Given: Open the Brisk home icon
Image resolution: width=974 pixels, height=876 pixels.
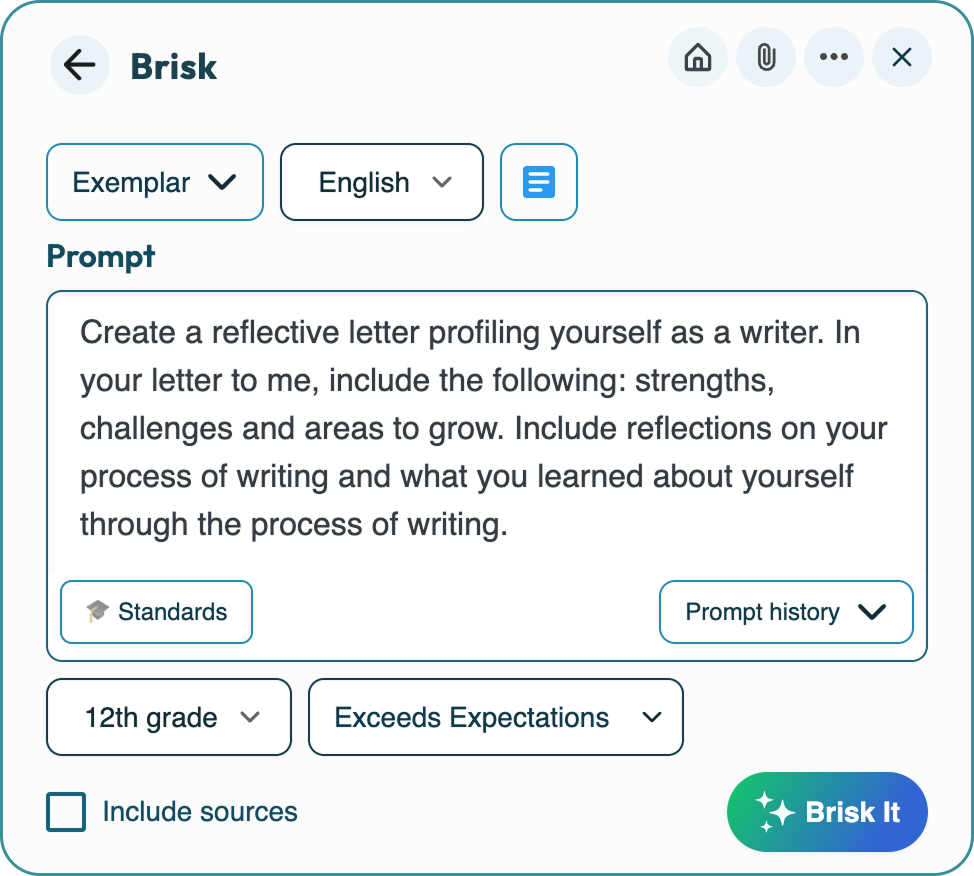Looking at the screenshot, I should [698, 57].
